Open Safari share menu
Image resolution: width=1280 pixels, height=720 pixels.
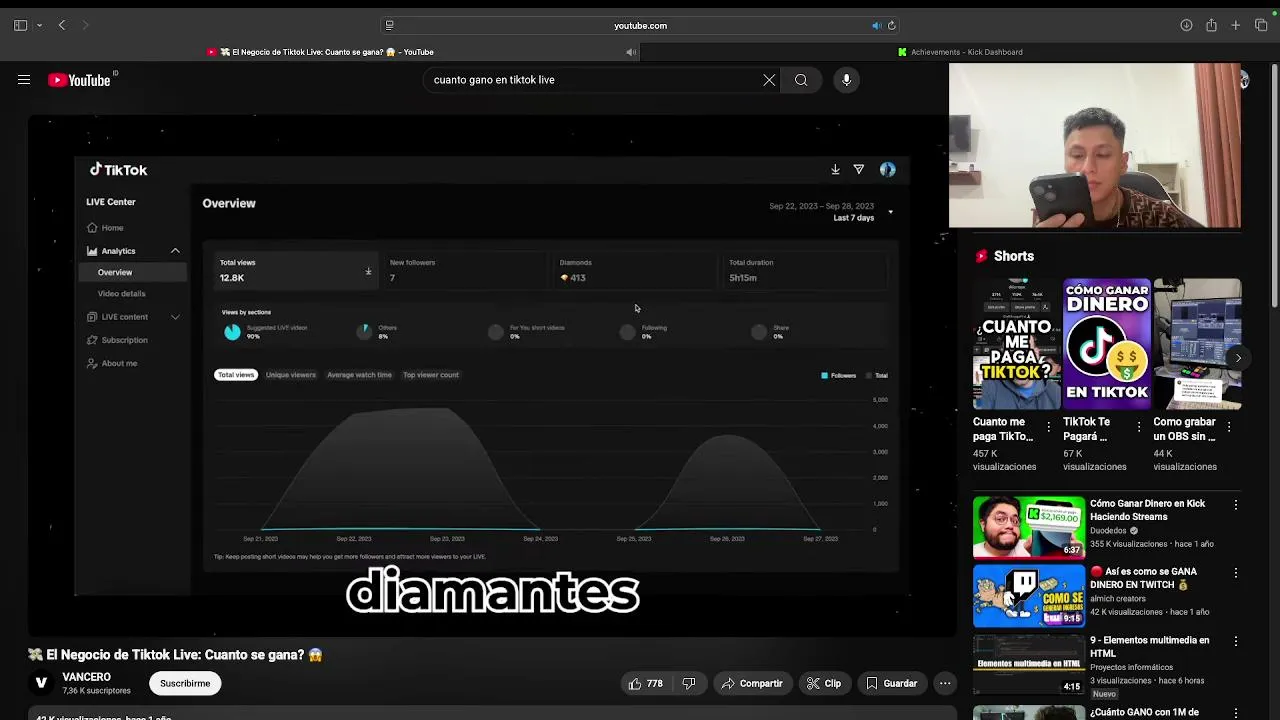1211,25
